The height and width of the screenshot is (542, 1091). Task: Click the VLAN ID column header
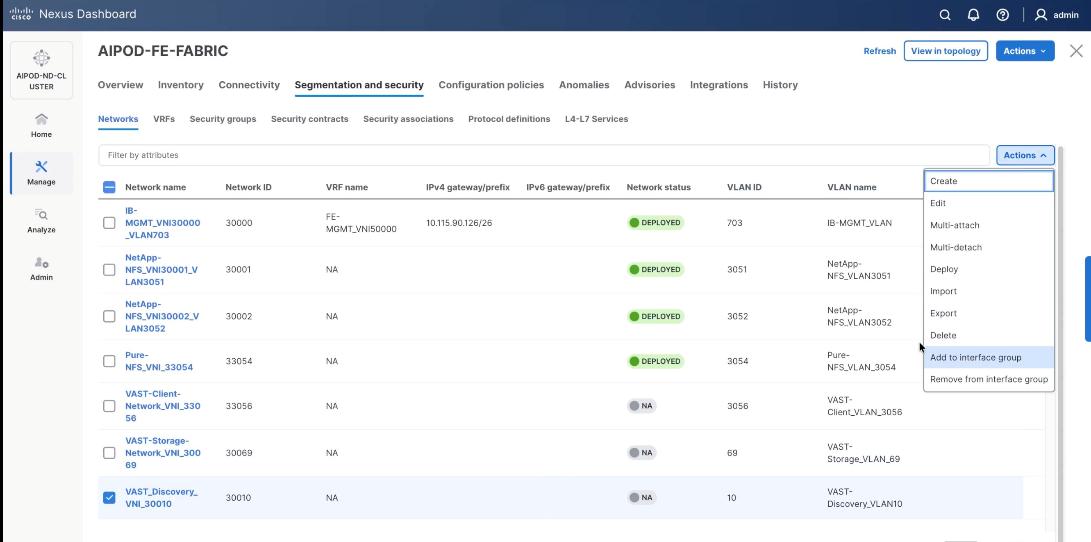(744, 187)
